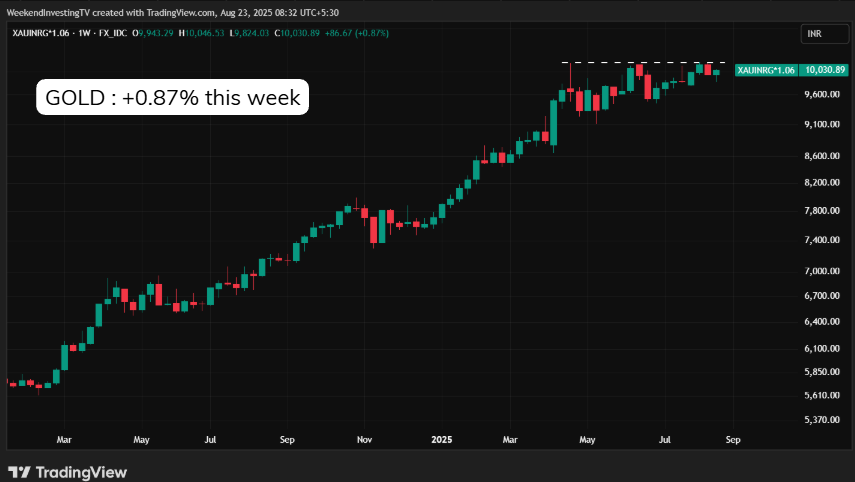Click the 5,370.00 price axis label
The image size is (855, 482).
coord(822,420)
